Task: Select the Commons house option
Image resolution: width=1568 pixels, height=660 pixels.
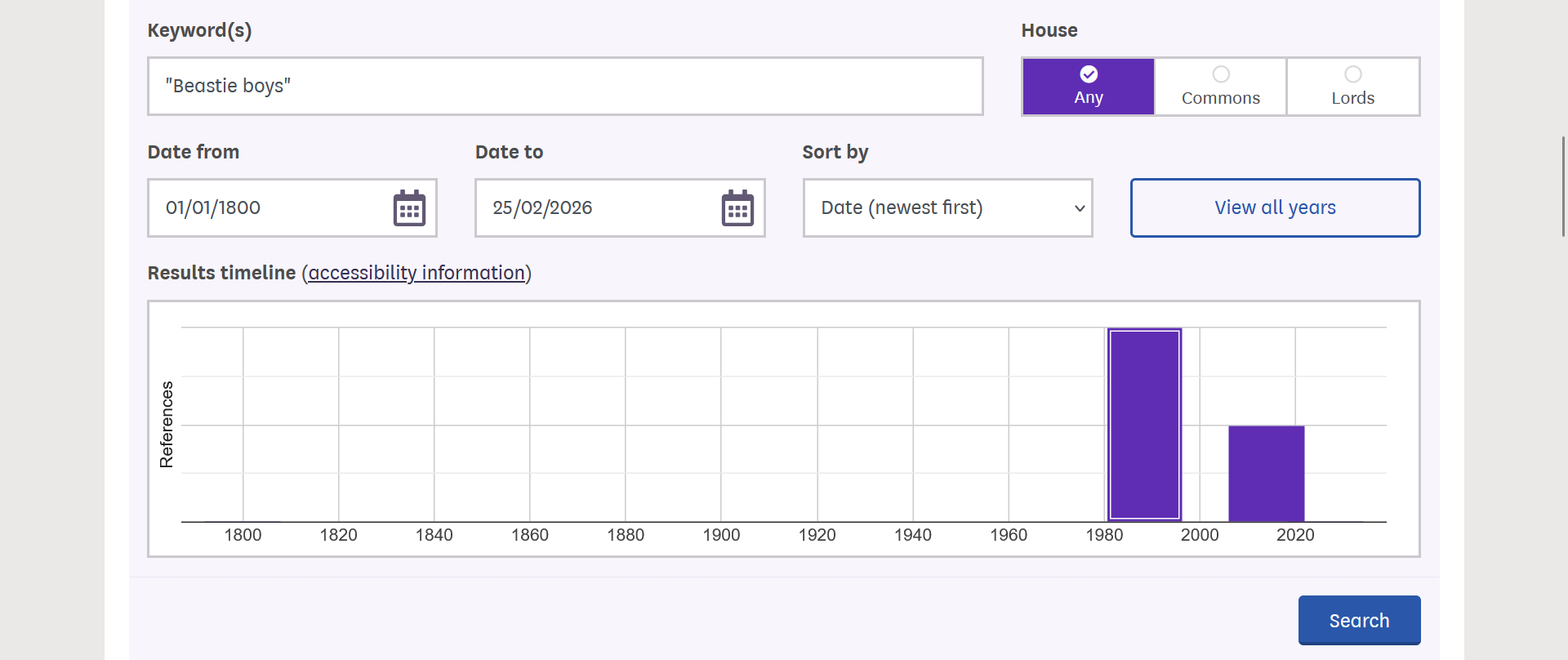Action: [x=1220, y=87]
